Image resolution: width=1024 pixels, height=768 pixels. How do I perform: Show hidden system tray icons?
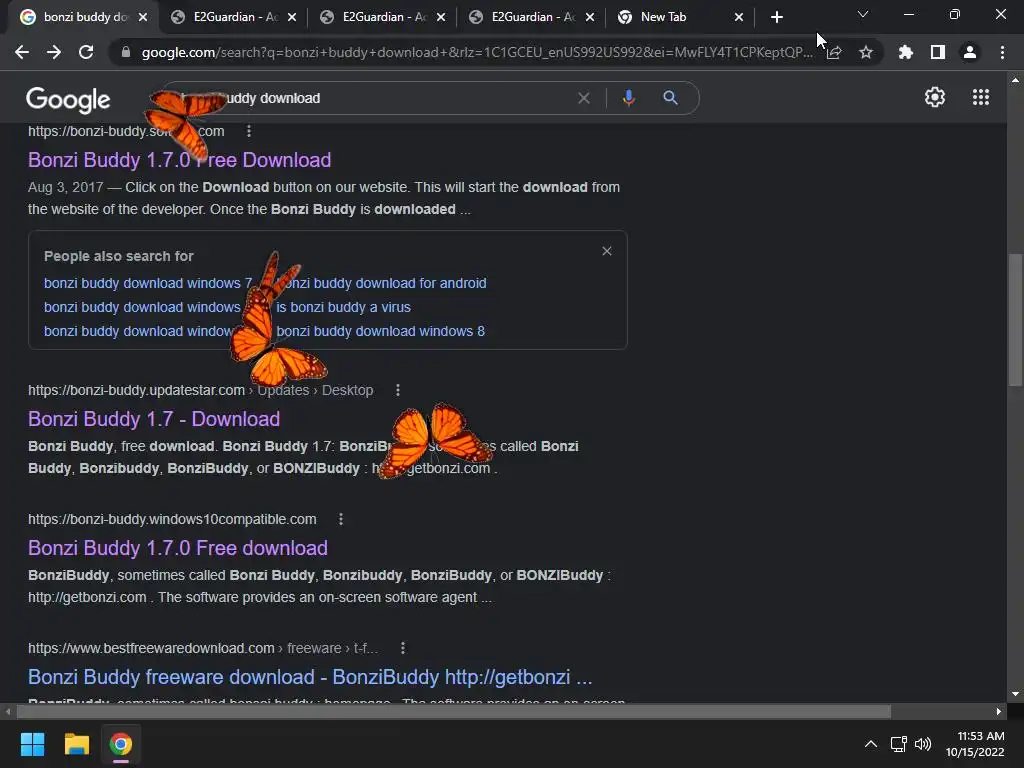871,744
